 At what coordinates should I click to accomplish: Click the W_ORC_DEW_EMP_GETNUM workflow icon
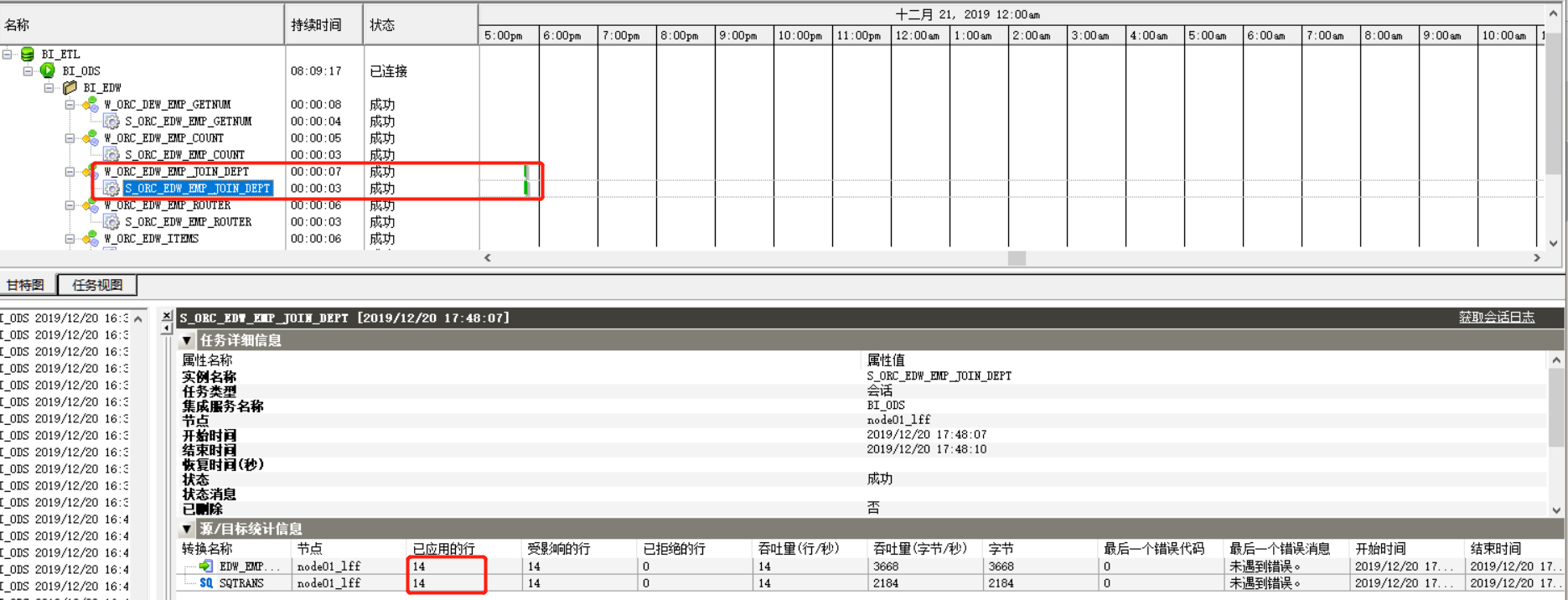[x=90, y=105]
